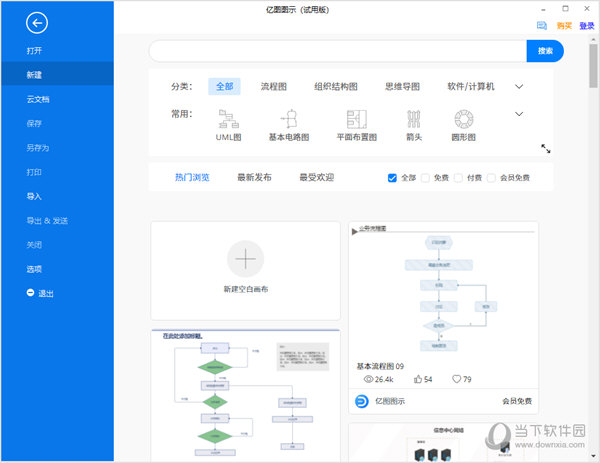Click in the template search field
This screenshot has height=463, width=600.
coord(338,51)
